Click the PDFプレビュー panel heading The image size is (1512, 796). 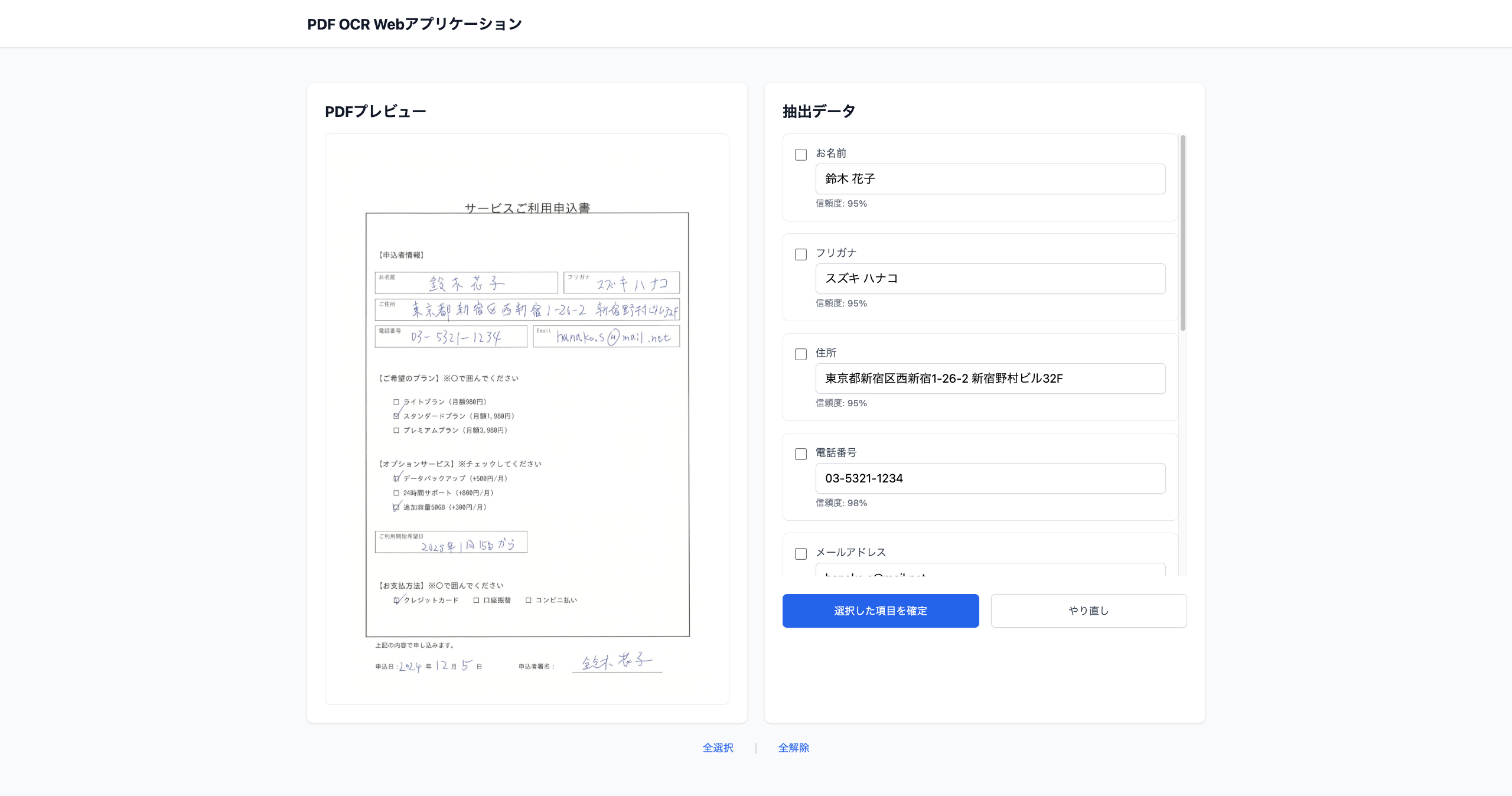click(376, 110)
